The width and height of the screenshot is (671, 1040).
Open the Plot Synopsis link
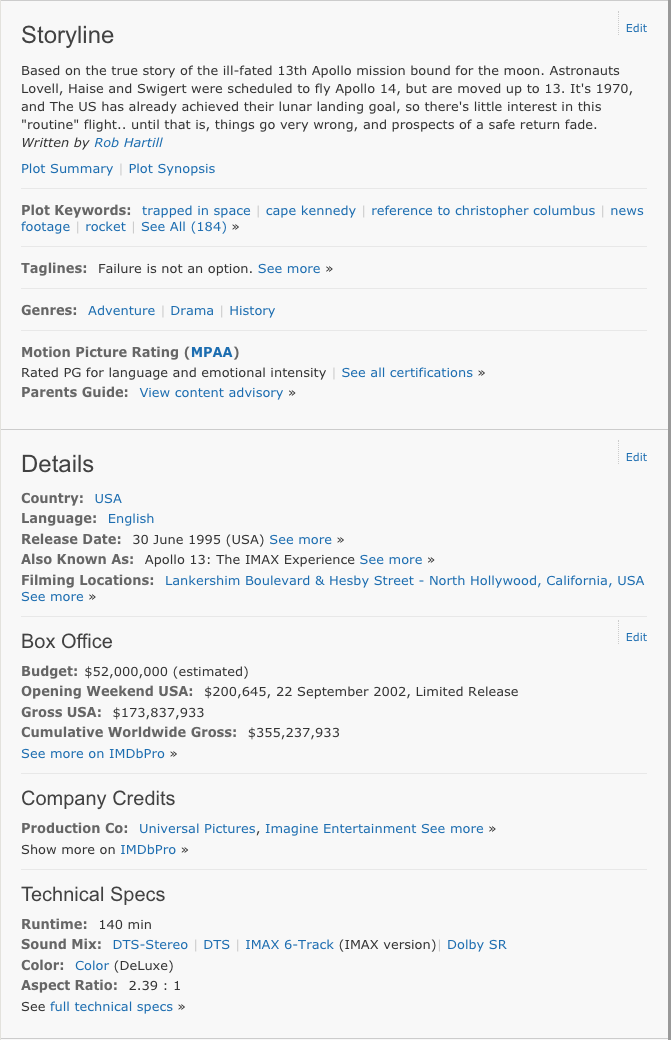tap(172, 169)
